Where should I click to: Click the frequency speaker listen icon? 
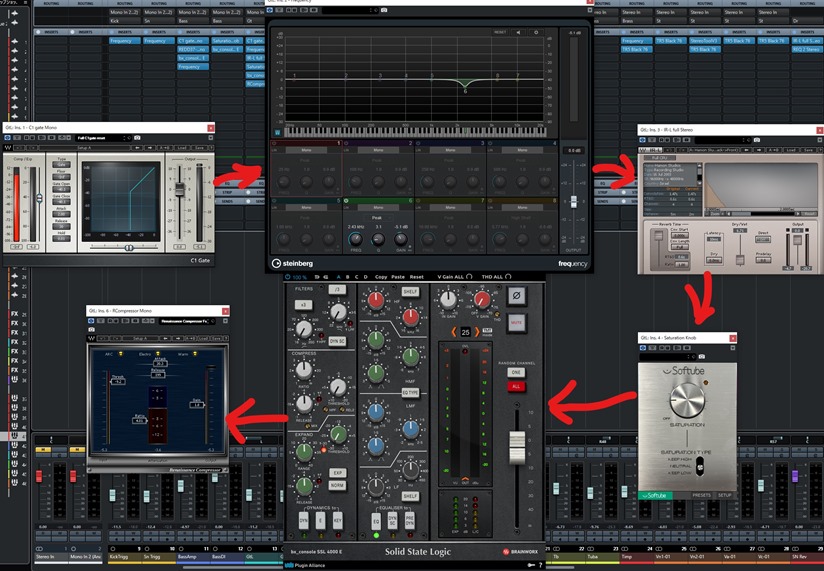point(518,32)
